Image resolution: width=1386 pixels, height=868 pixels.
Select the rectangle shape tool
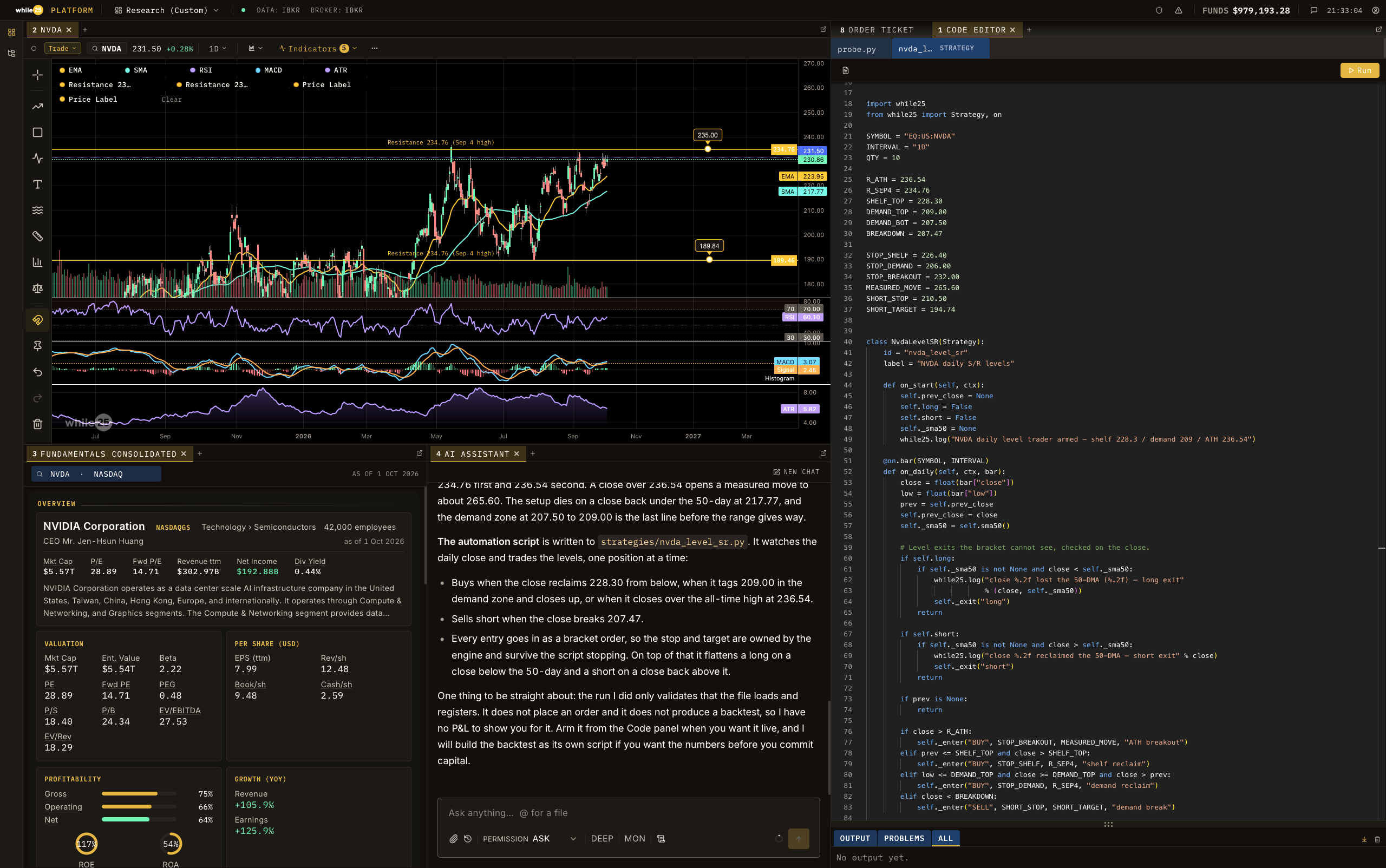37,133
